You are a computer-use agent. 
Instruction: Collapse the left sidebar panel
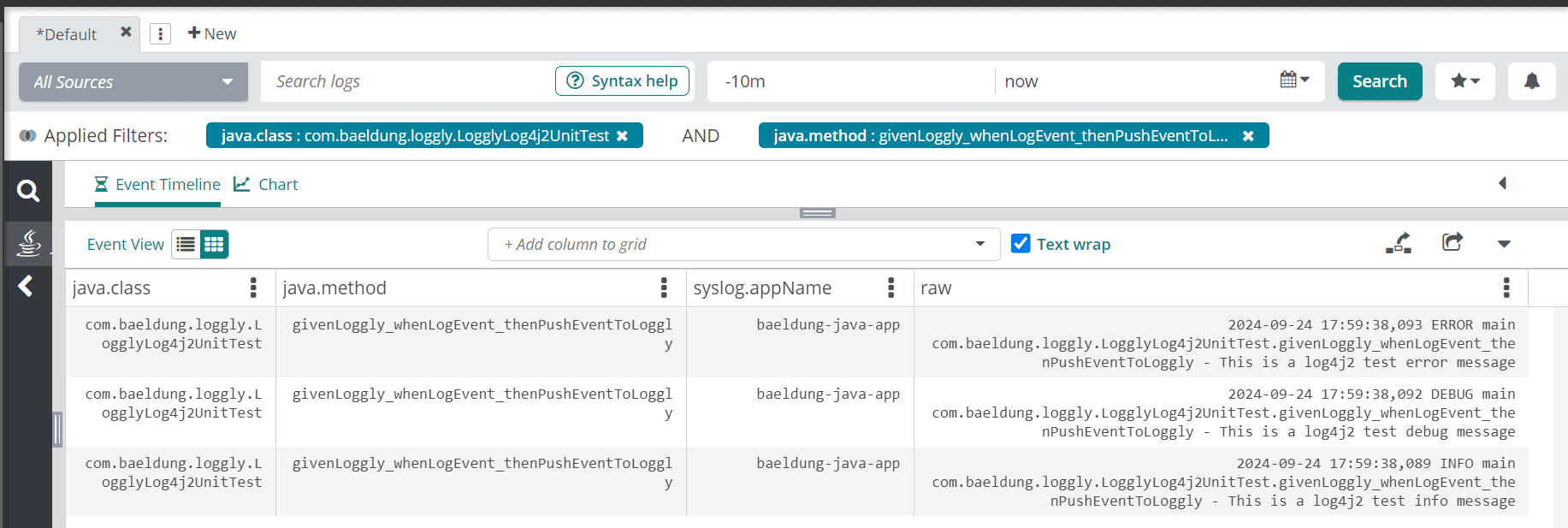tap(26, 286)
